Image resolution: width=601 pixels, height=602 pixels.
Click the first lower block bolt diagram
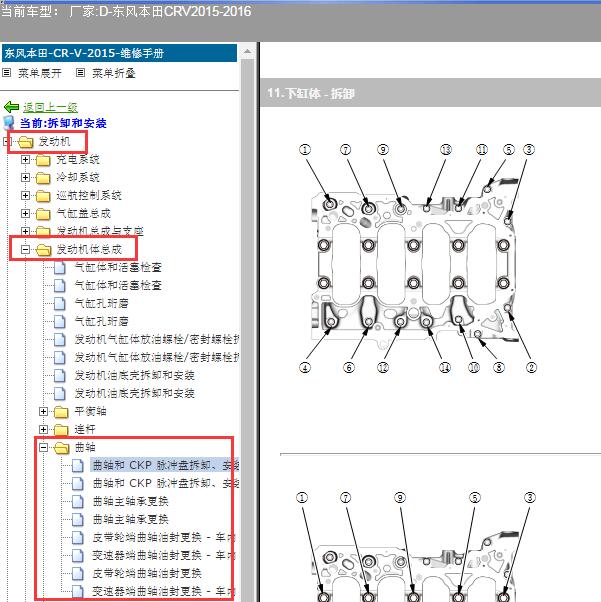(x=417, y=259)
